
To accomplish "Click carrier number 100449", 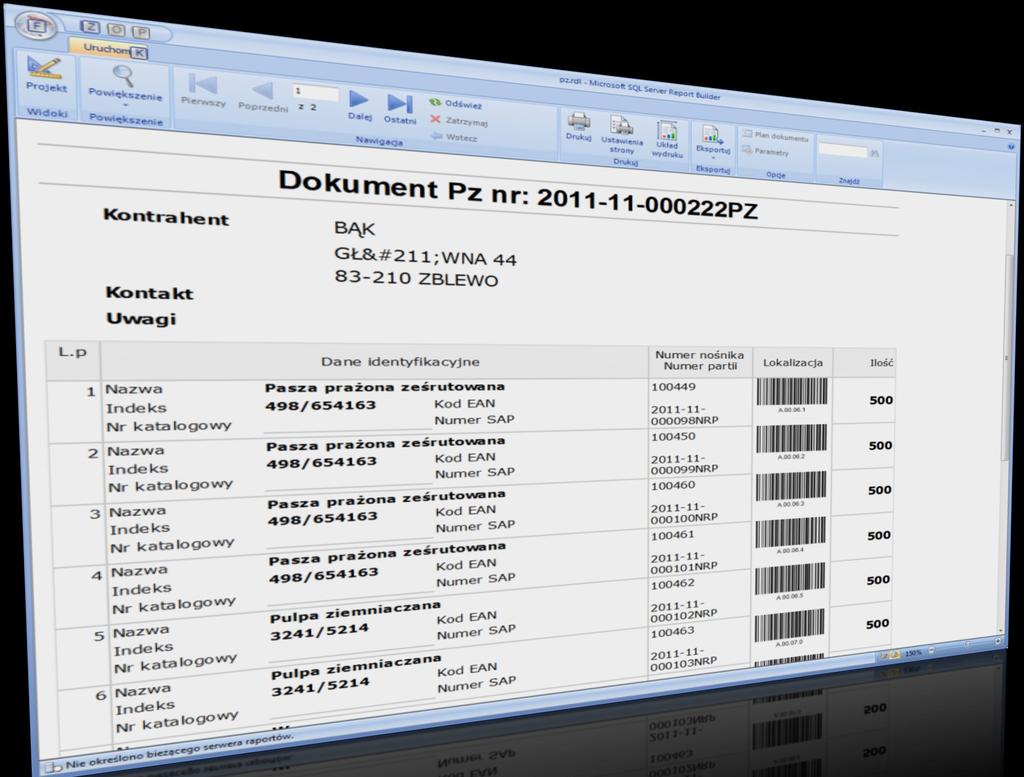I will pyautogui.click(x=673, y=387).
